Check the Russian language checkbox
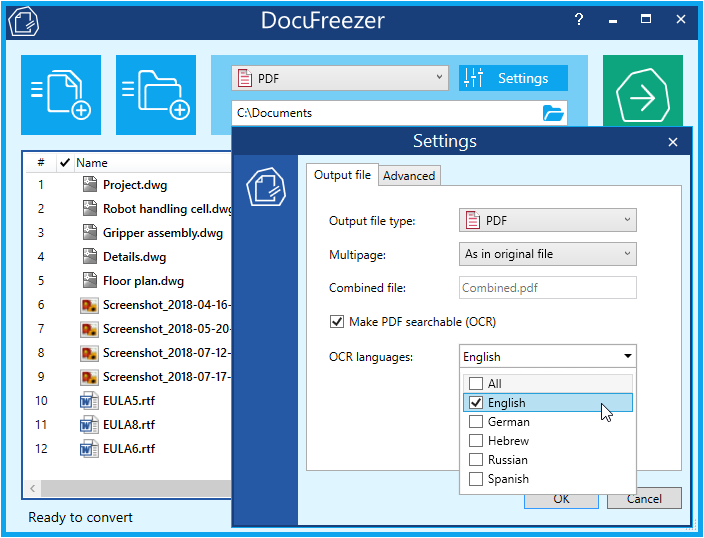Viewport: 704px width, 538px height. click(475, 460)
